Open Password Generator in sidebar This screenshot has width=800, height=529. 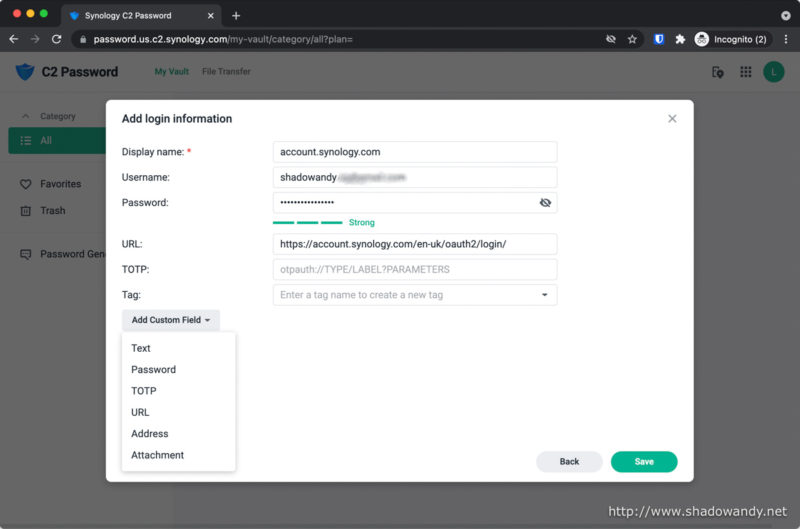[72, 254]
